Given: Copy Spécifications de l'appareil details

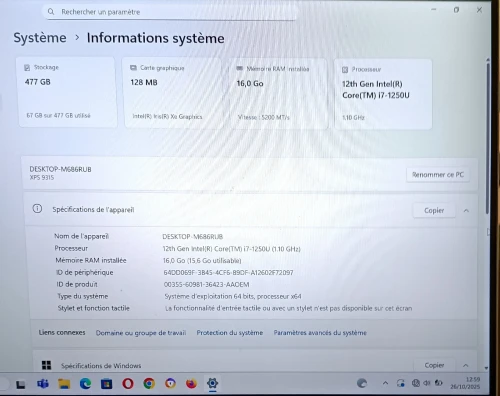Looking at the screenshot, I should [434, 211].
